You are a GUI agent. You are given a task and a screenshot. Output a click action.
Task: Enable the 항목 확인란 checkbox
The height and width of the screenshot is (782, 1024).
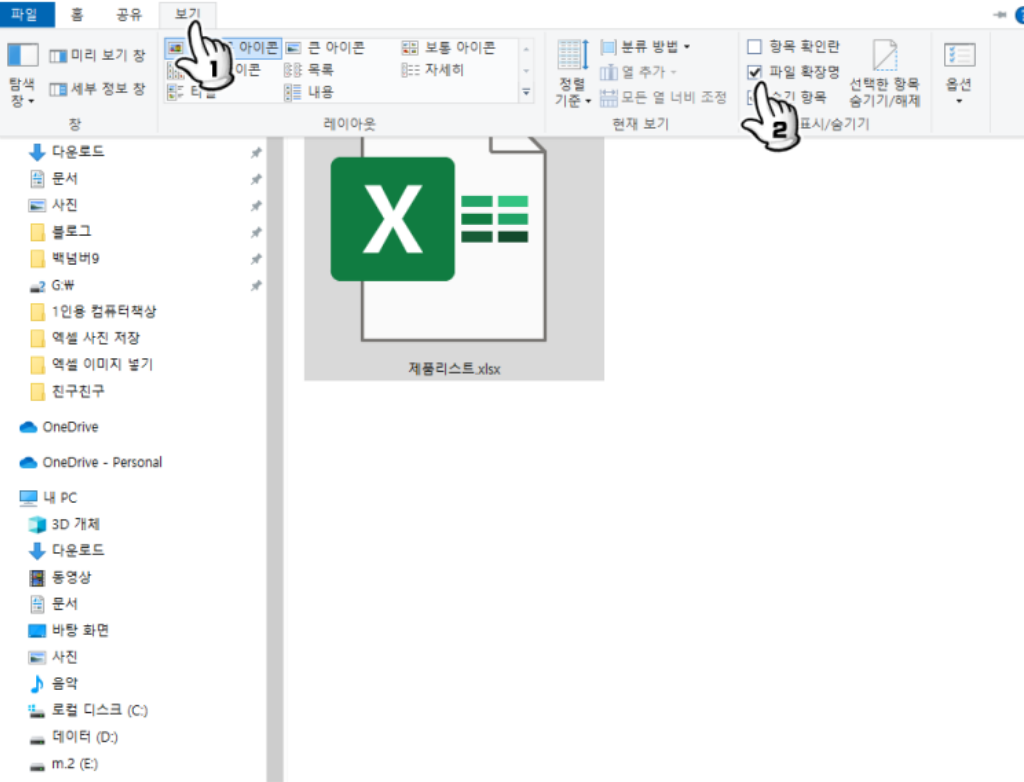tap(754, 46)
